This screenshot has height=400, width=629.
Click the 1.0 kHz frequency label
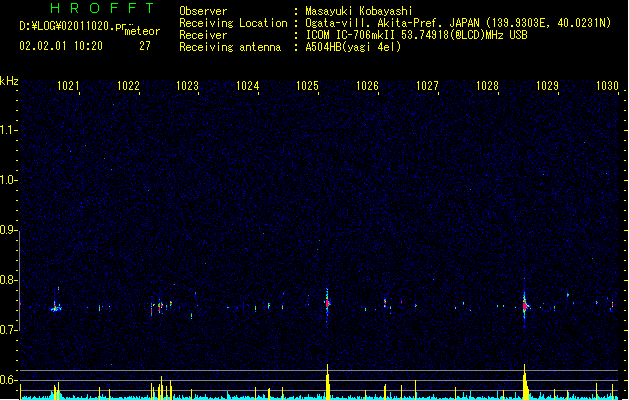pos(8,180)
